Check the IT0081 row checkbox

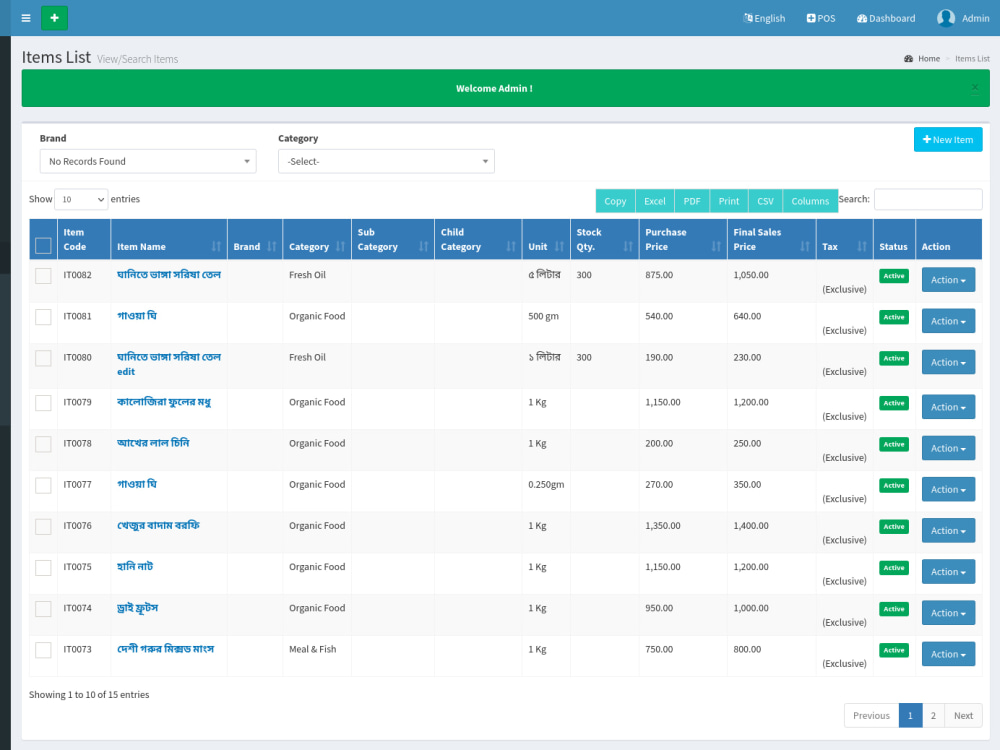tap(43, 317)
